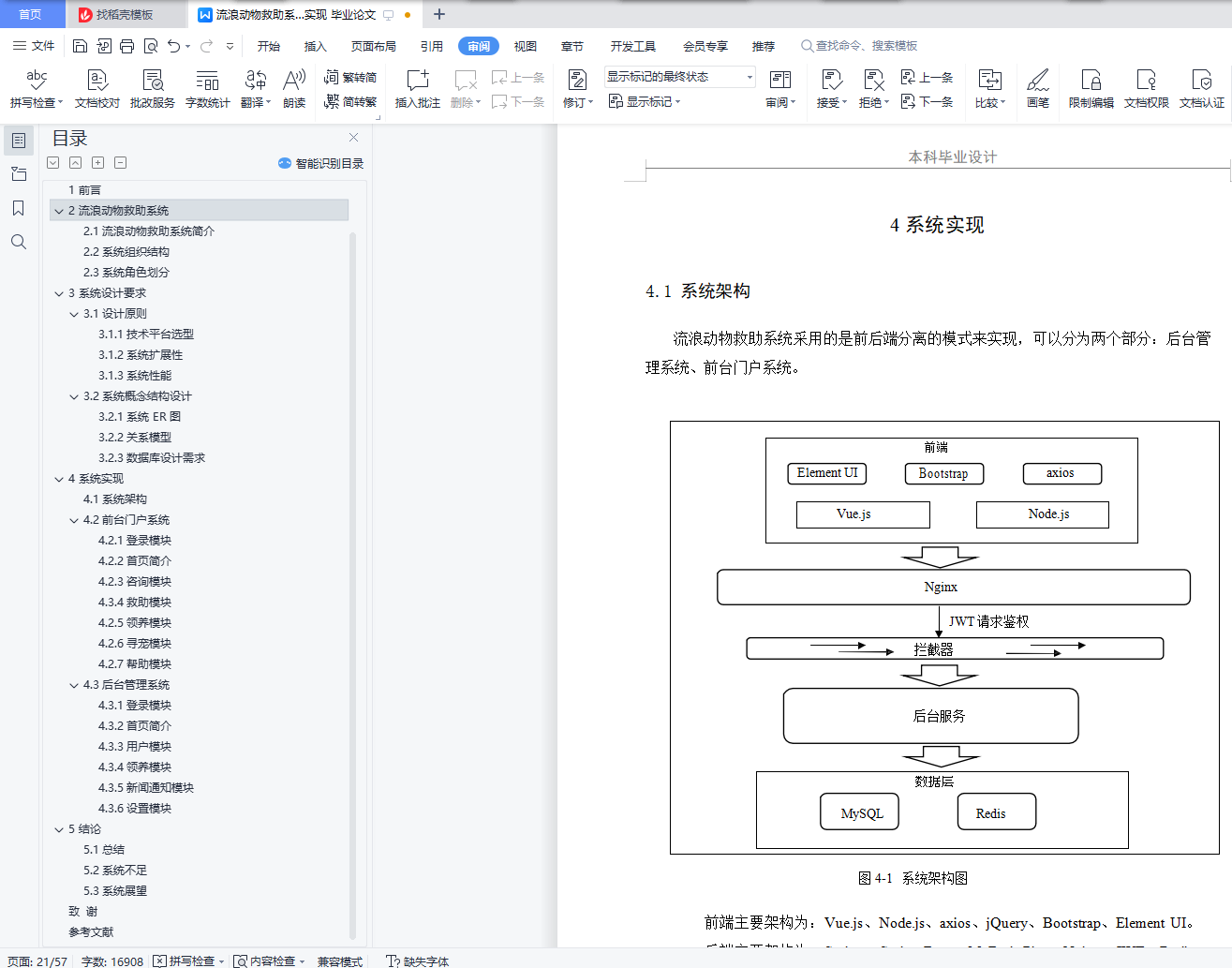Toggle 拼写检查 in the status bar
Screen dimensions: 1232x968
point(189,961)
